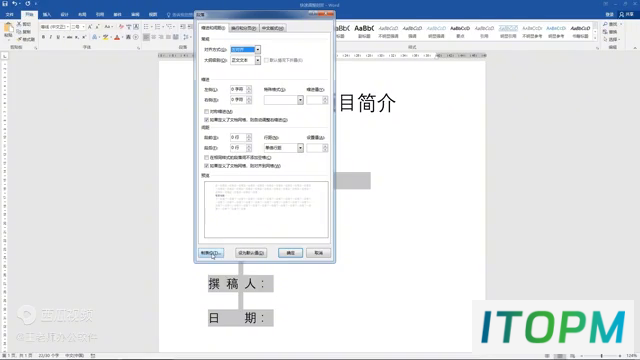Enable the Mirror indents (对称缩进) checkbox
This screenshot has height=360, width=640.
[207, 111]
